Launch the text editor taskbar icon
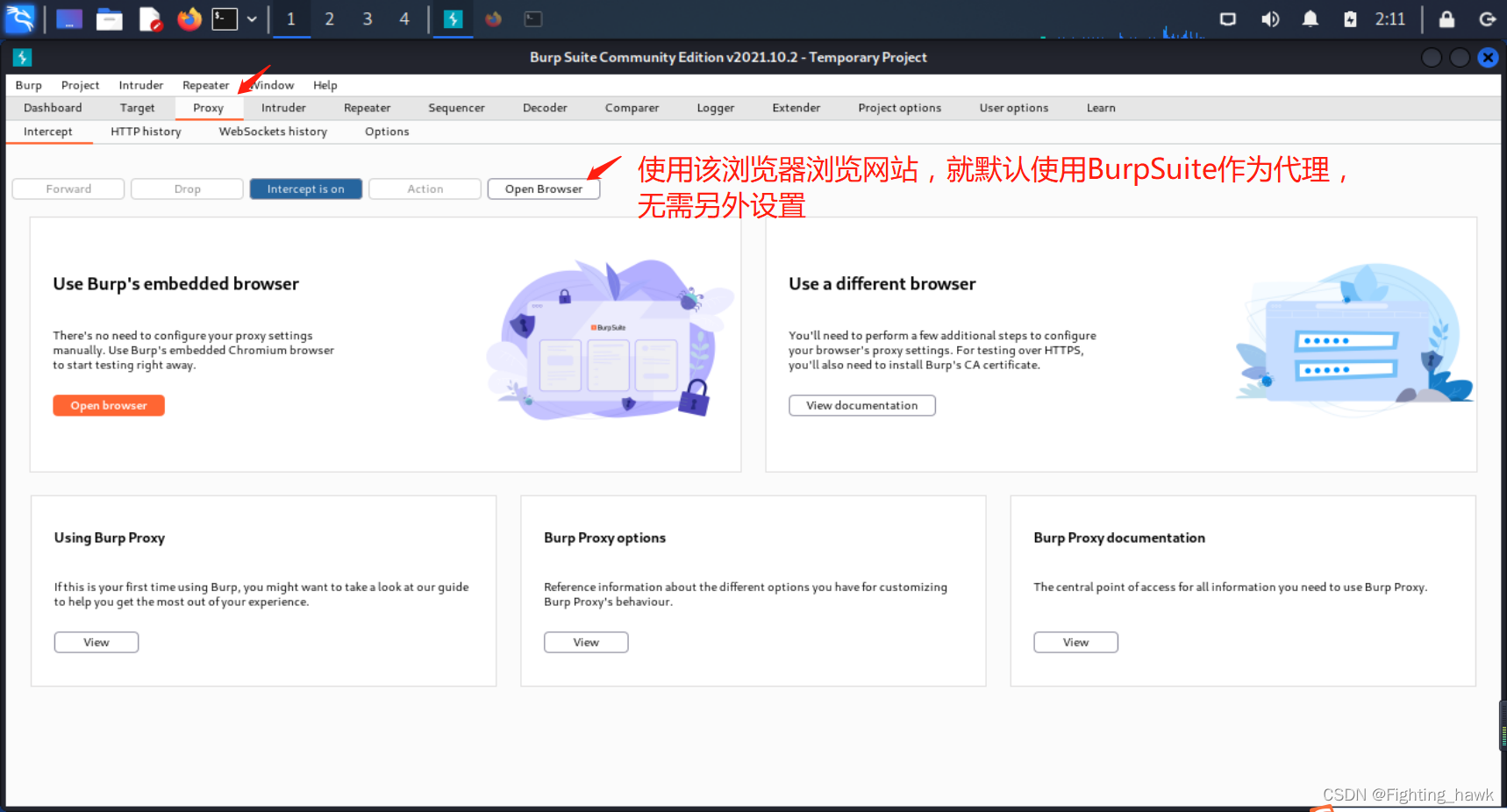The width and height of the screenshot is (1507, 812). click(150, 18)
